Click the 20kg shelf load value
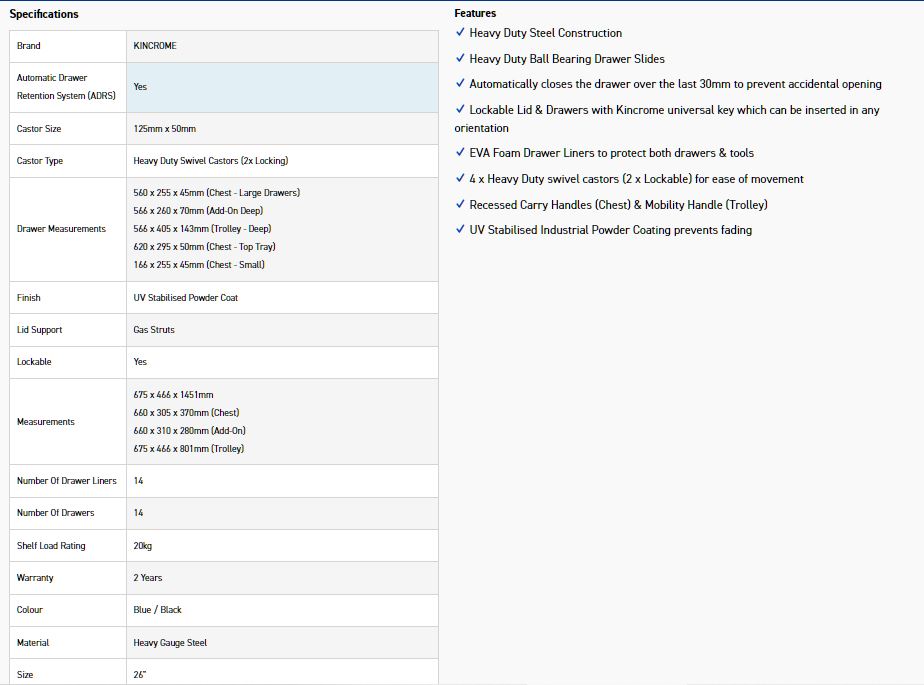 143,546
